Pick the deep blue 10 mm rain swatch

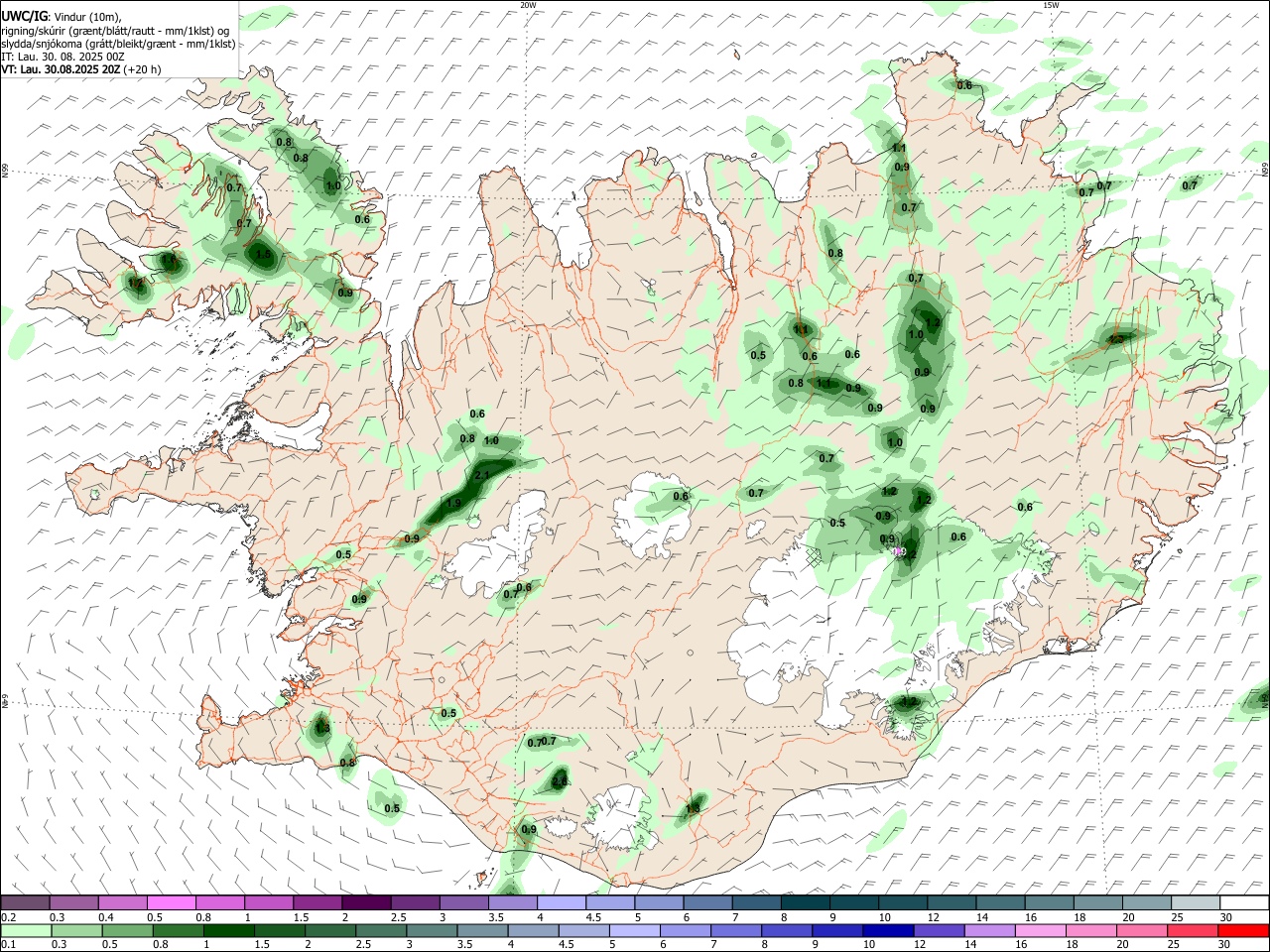click(886, 930)
